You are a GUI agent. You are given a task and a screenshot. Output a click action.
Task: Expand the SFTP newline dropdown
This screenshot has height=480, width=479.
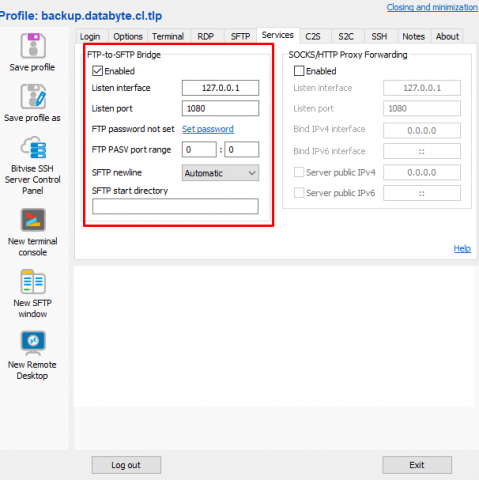point(220,173)
